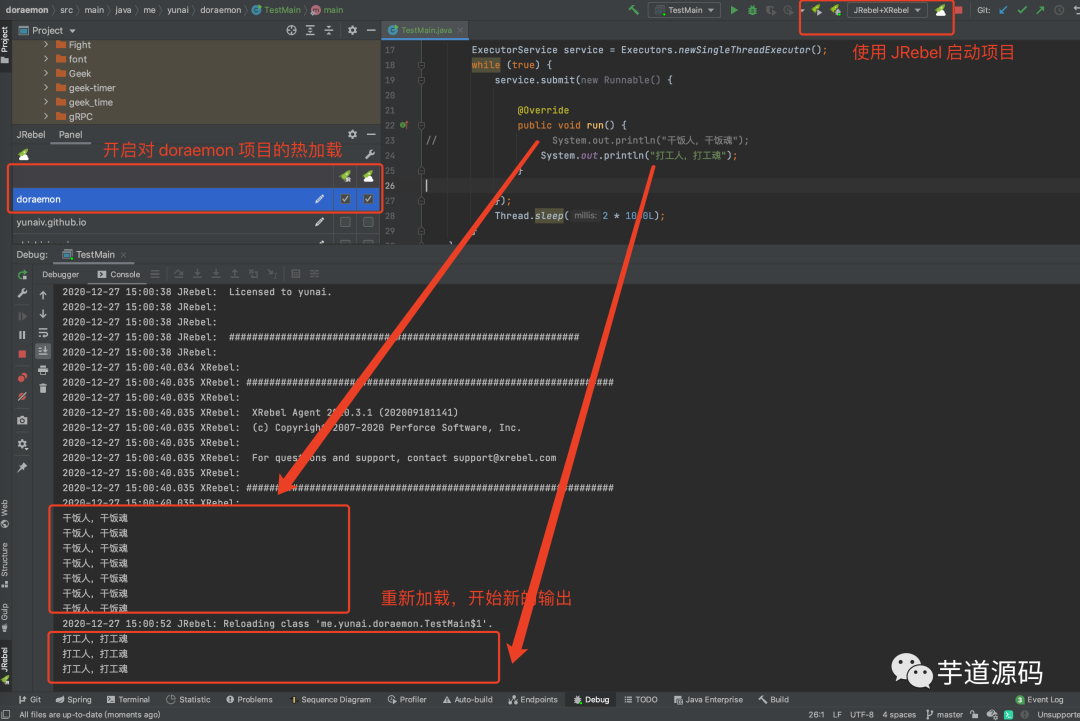Rerun TestMain debug session
Viewport: 1080px width, 721px height.
(22, 275)
